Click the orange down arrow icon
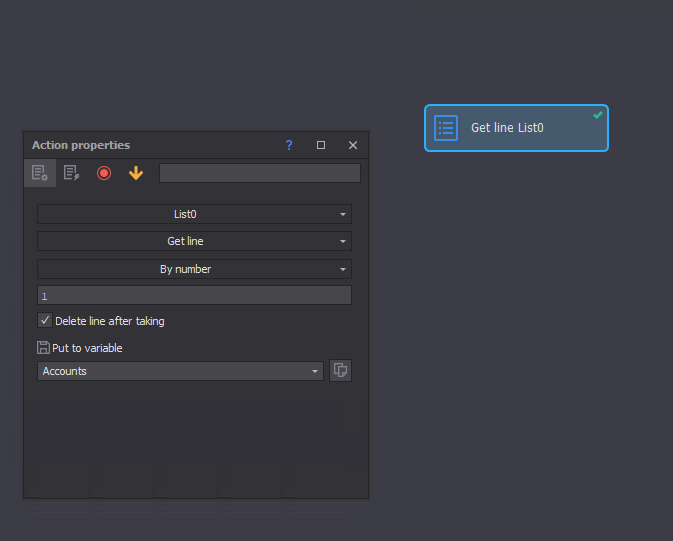 136,173
